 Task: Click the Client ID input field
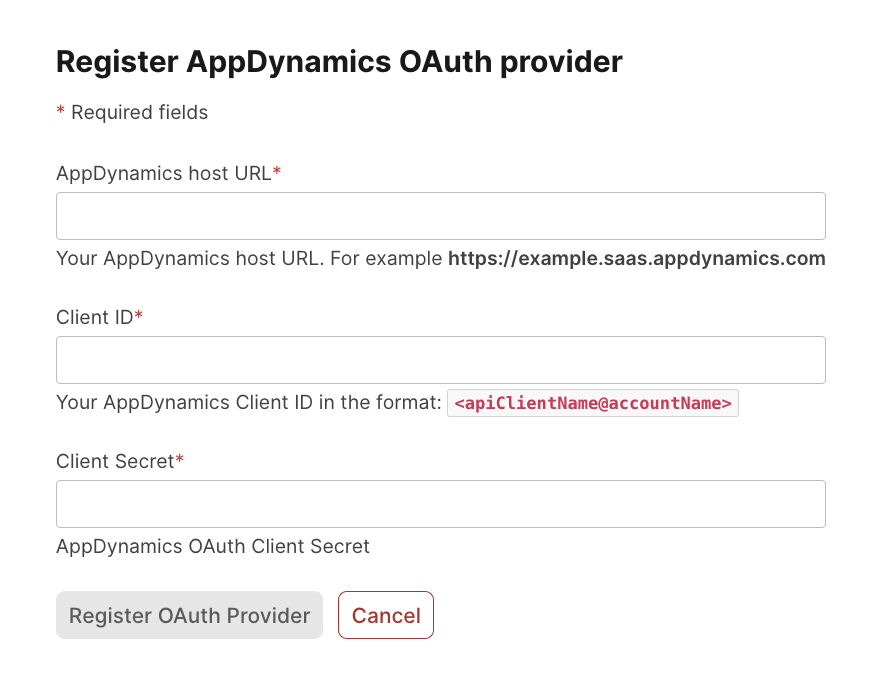pos(440,359)
